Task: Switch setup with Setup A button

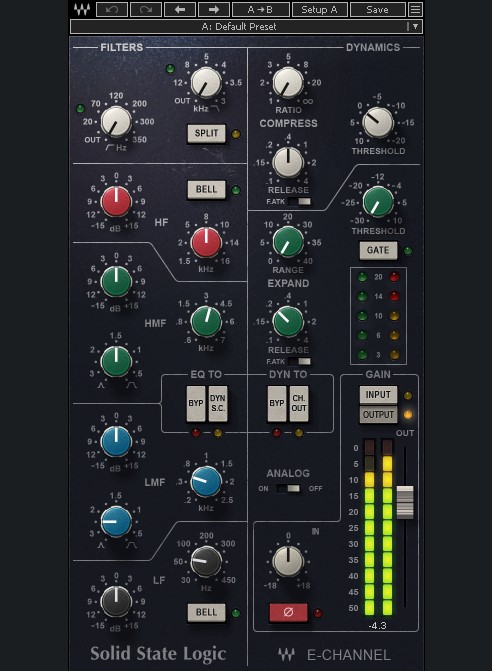Action: click(x=319, y=9)
